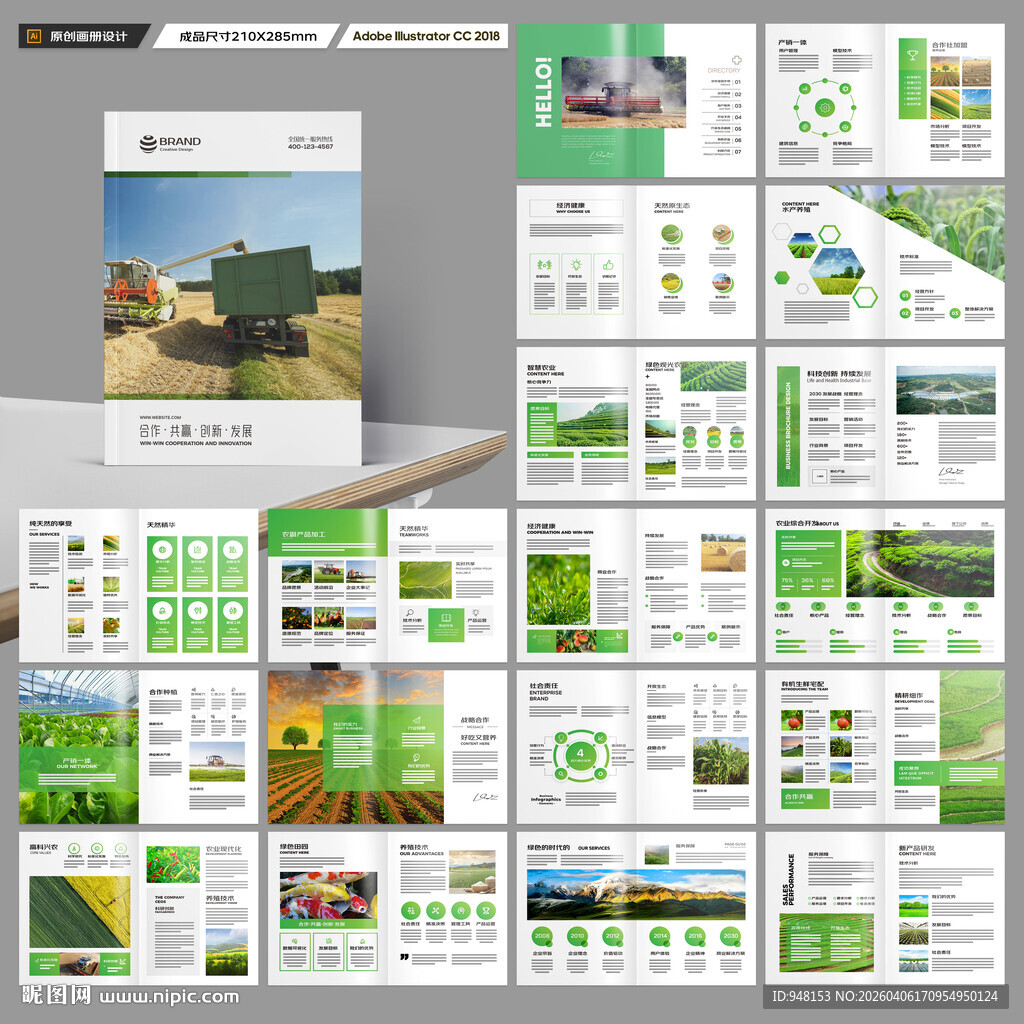The height and width of the screenshot is (1024, 1024).
Task: Click the "合作社加盟" heading
Action: [949, 45]
